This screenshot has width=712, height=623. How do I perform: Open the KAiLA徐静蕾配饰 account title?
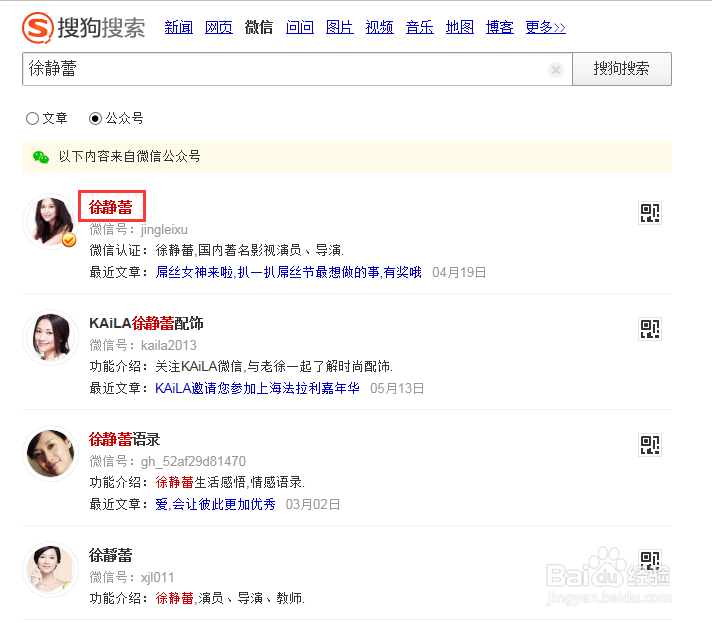point(146,323)
